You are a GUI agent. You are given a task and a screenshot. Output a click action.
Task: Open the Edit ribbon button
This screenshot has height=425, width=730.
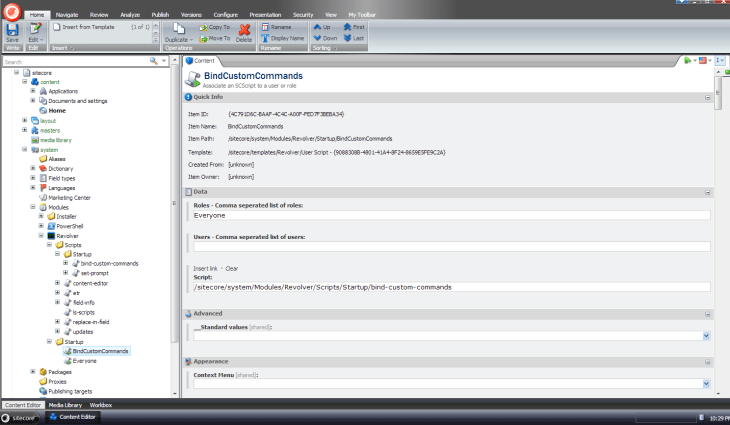35,32
